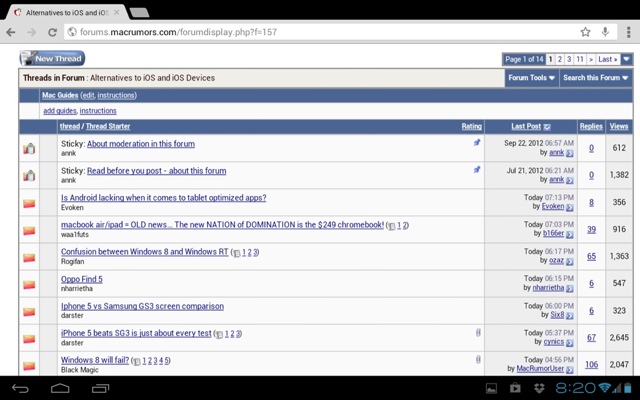The height and width of the screenshot is (400, 640).
Task: Click locked sticky icon for About moderation
Action: (x=29, y=149)
